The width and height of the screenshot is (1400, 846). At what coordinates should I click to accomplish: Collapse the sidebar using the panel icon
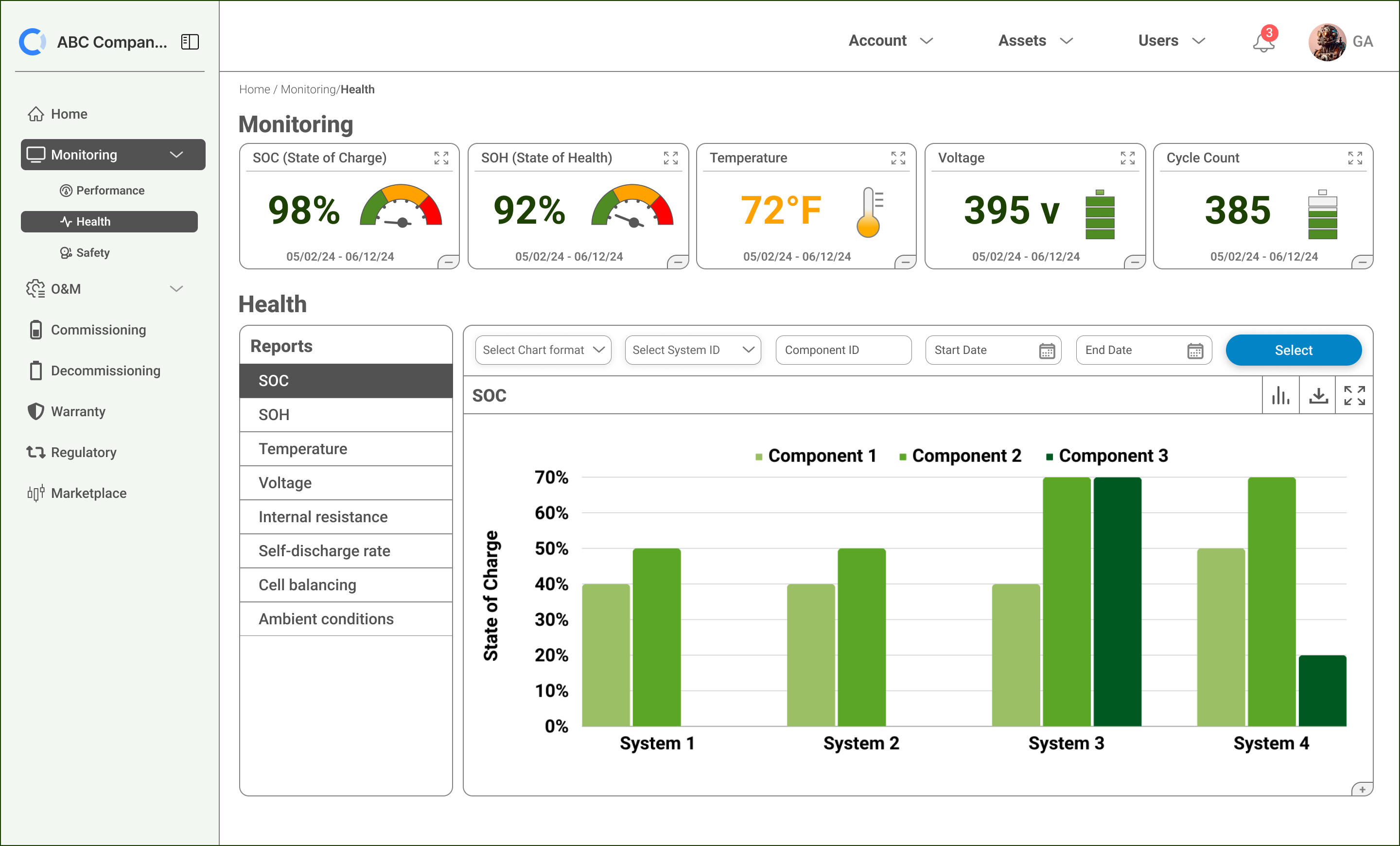(190, 41)
